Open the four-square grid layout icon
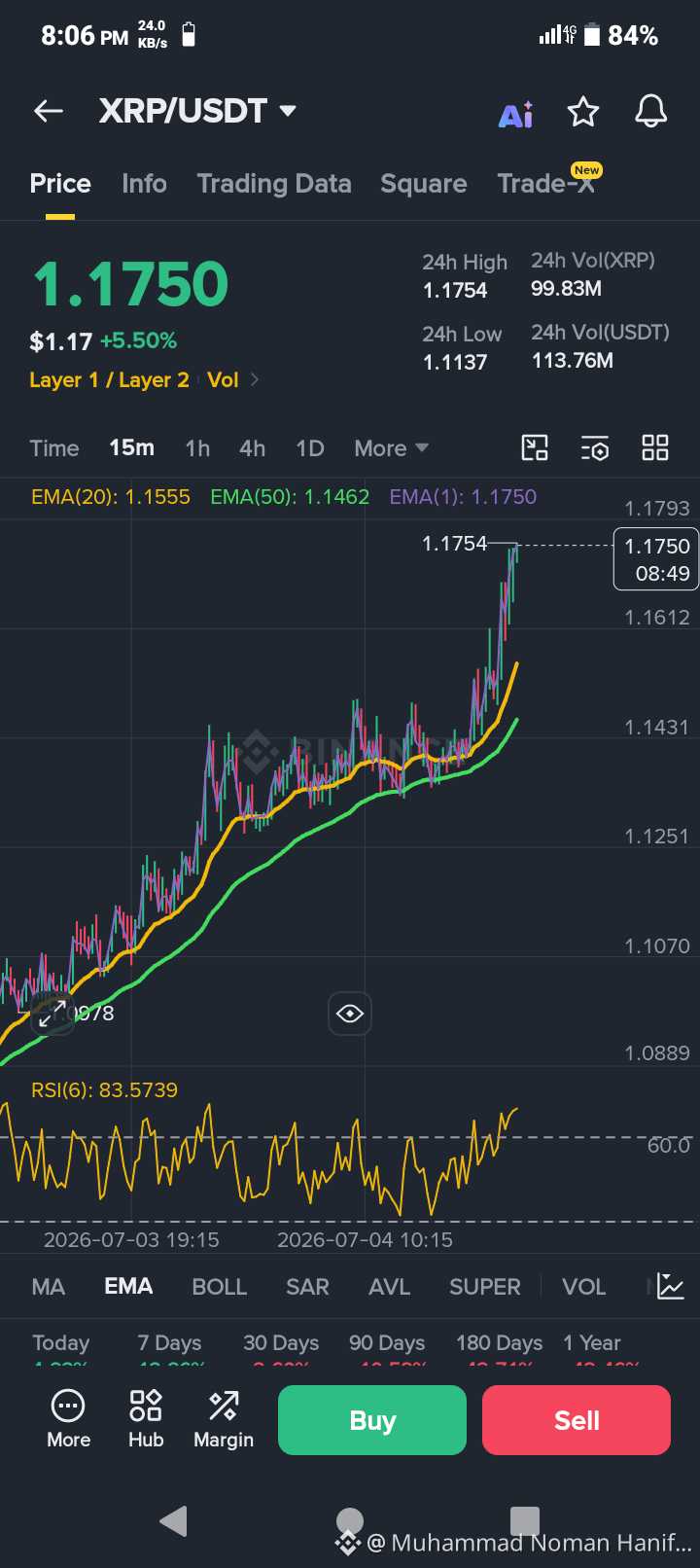Image resolution: width=700 pixels, height=1568 pixels. click(x=655, y=447)
